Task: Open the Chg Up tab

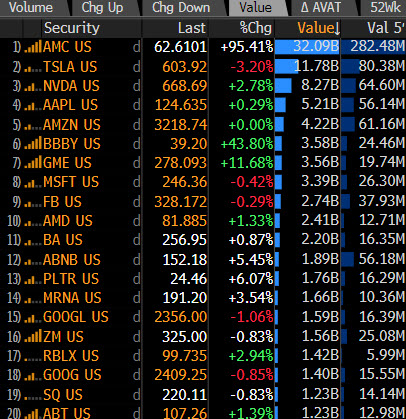Action: (103, 8)
